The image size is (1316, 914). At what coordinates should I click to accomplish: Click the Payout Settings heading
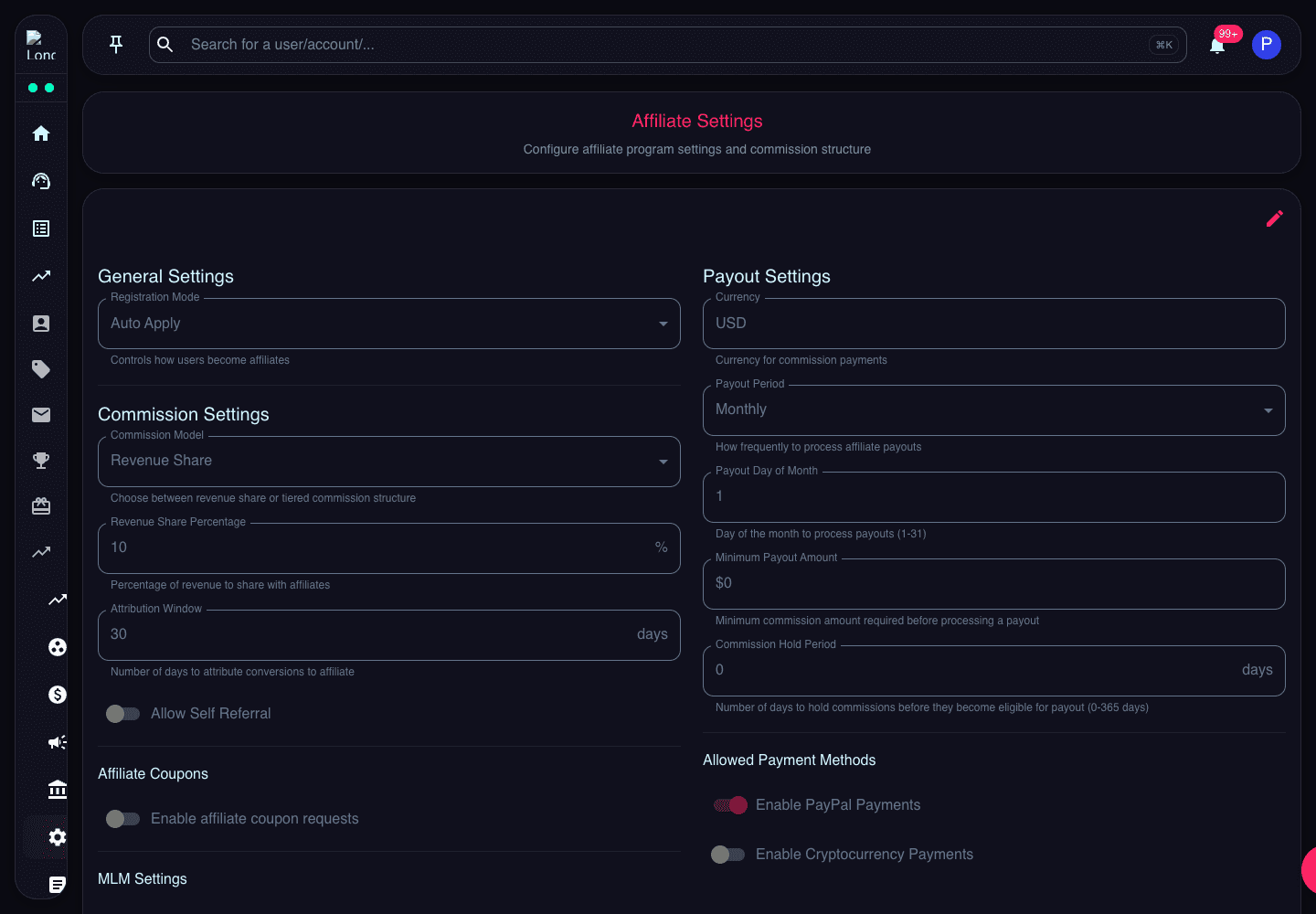click(767, 276)
